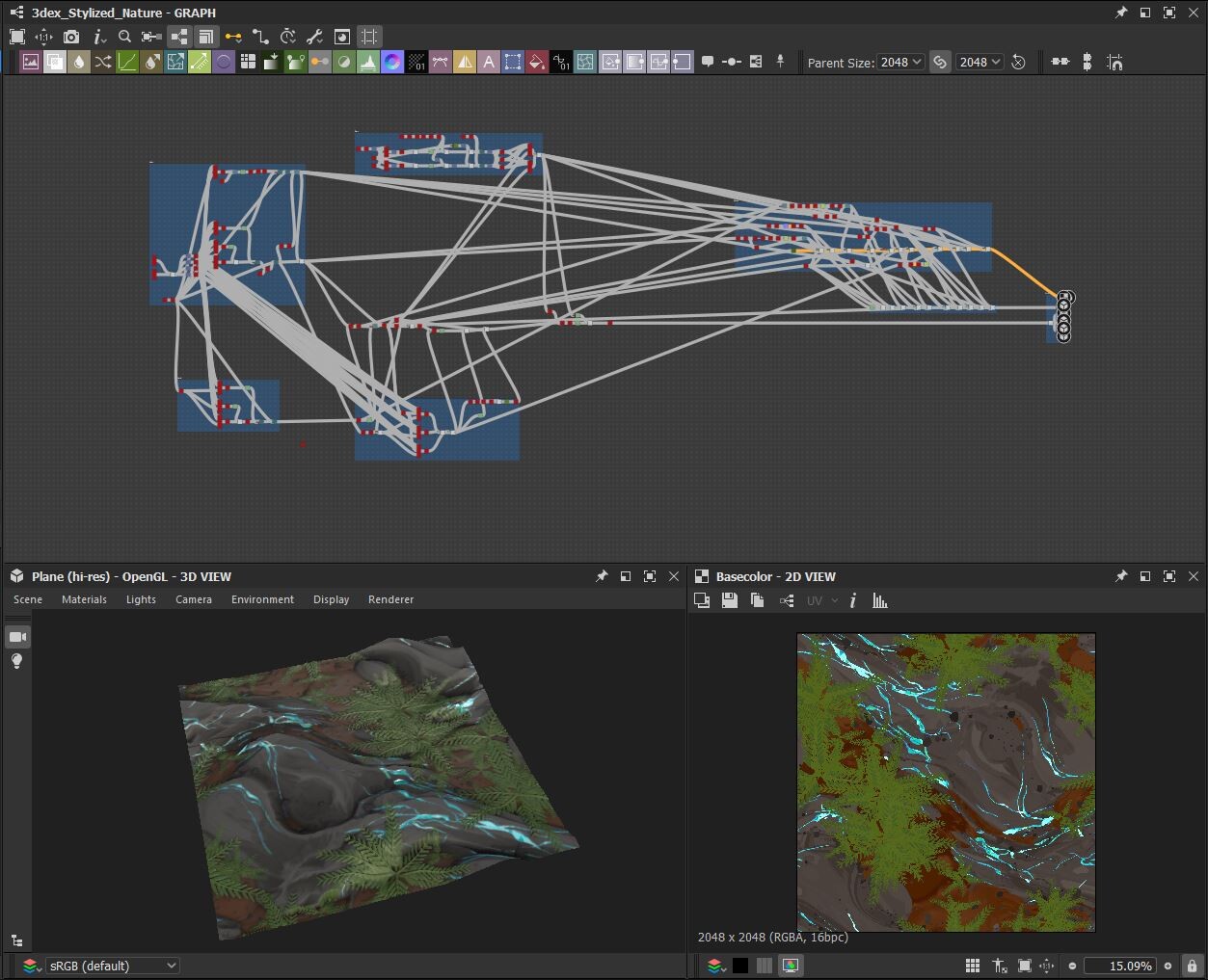The width and height of the screenshot is (1208, 980).
Task: Click the Blend node icon in toolbar
Action: coord(55,63)
